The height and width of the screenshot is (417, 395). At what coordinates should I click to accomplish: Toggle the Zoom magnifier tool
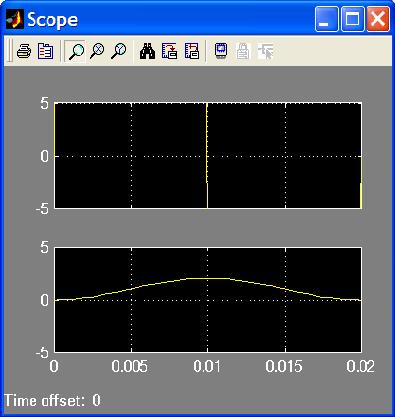[x=76, y=51]
